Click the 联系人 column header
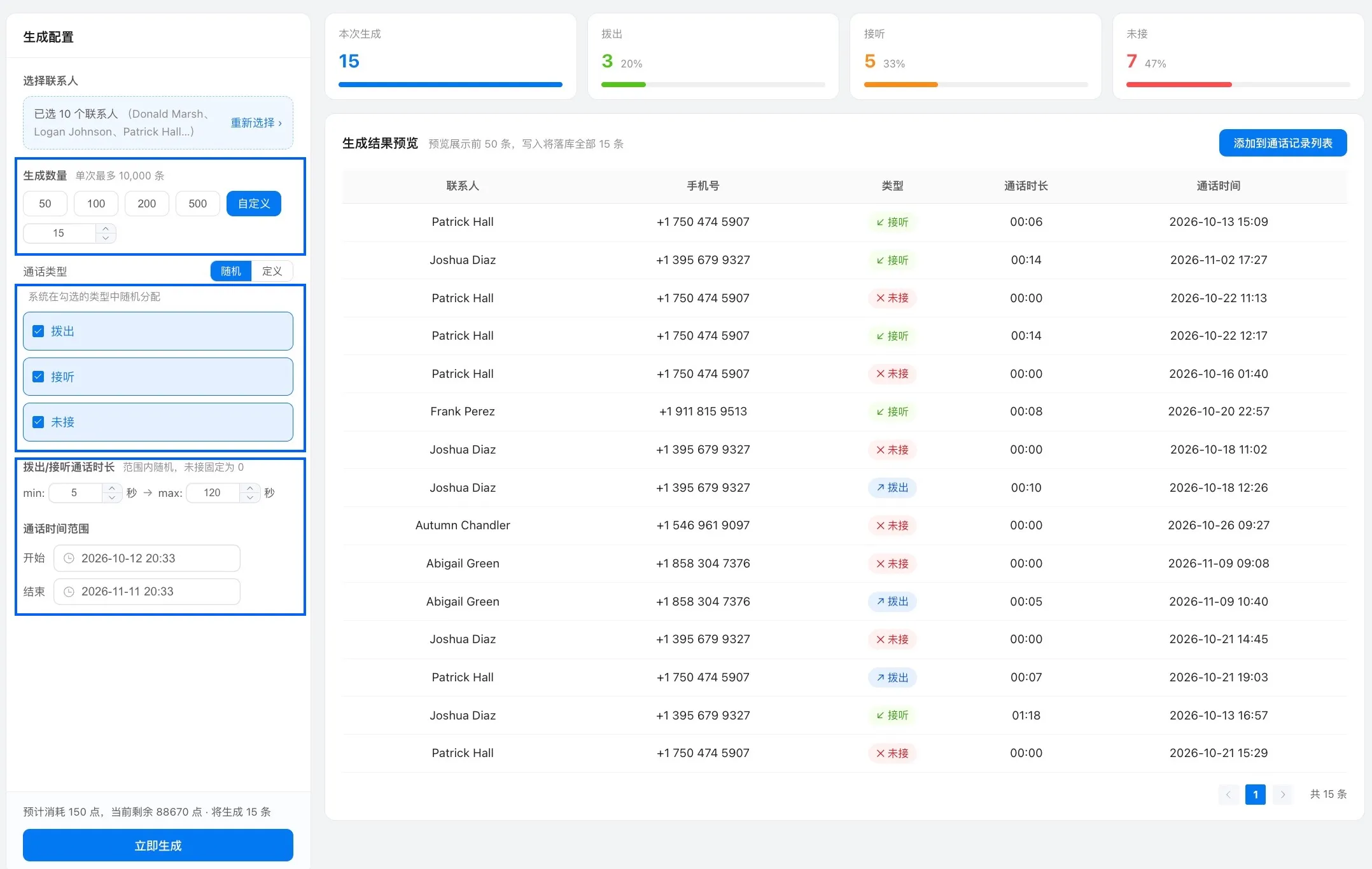 pyautogui.click(x=463, y=186)
